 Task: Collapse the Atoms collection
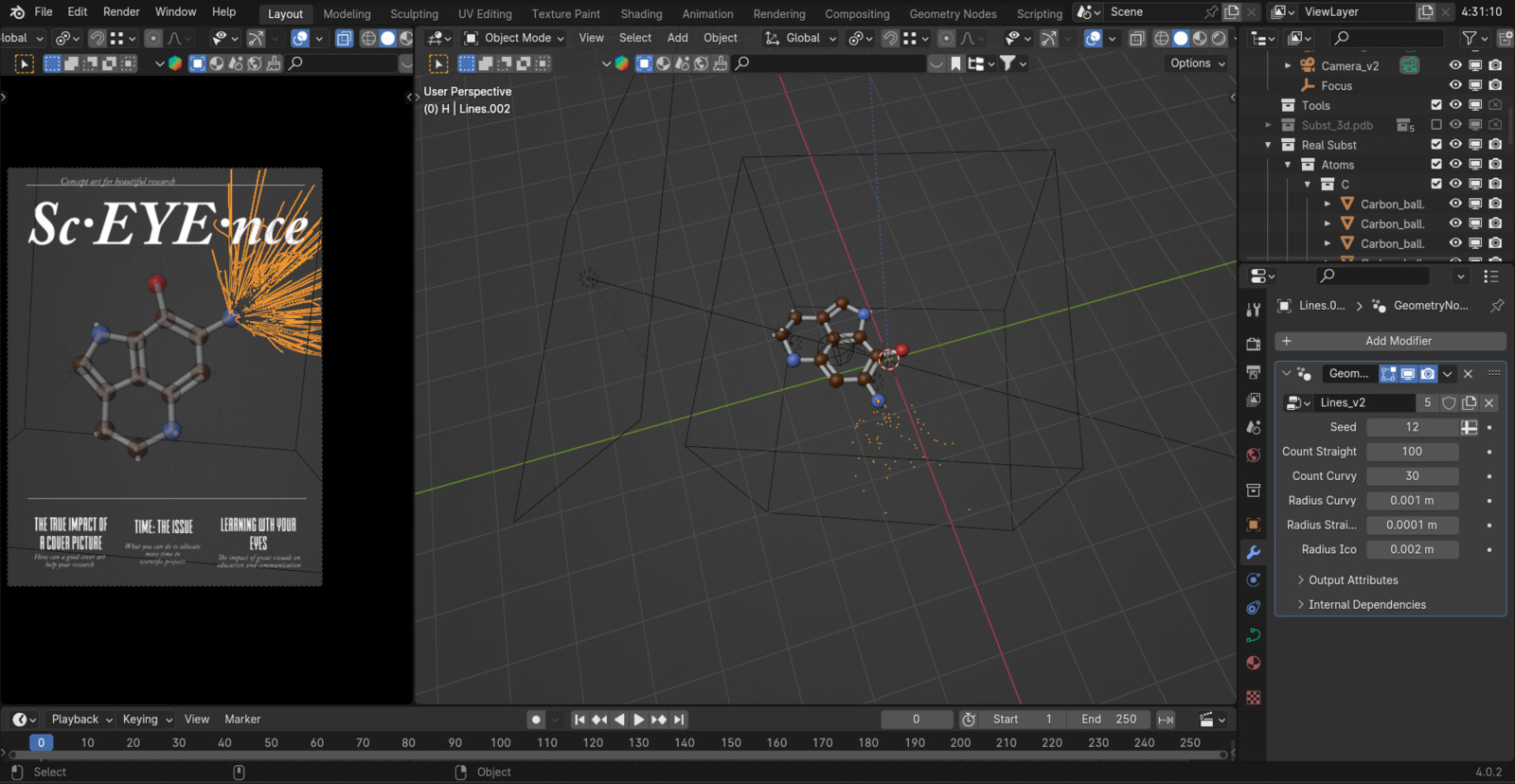click(x=1288, y=165)
